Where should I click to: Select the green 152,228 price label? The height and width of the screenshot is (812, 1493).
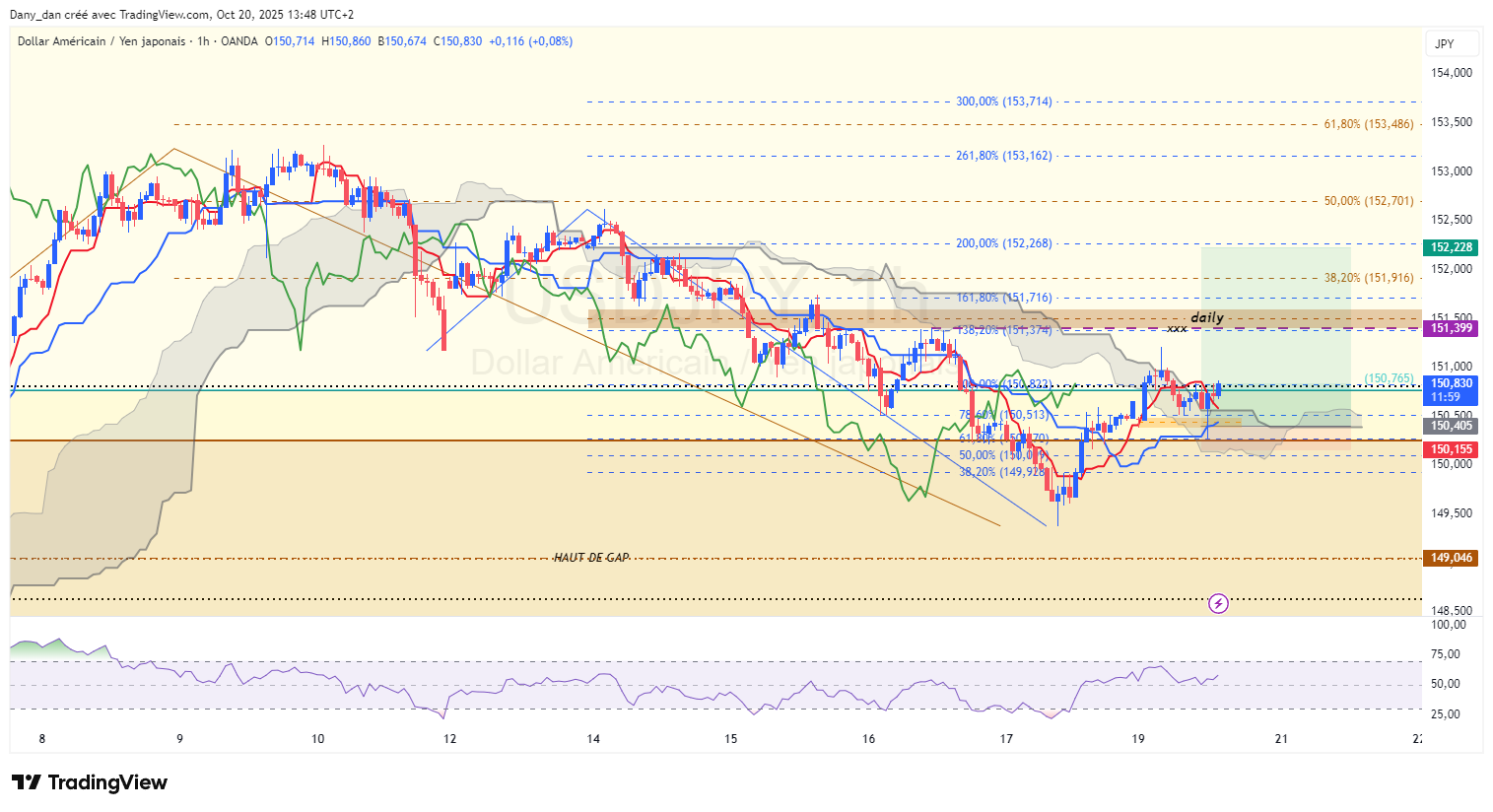pos(1451,247)
